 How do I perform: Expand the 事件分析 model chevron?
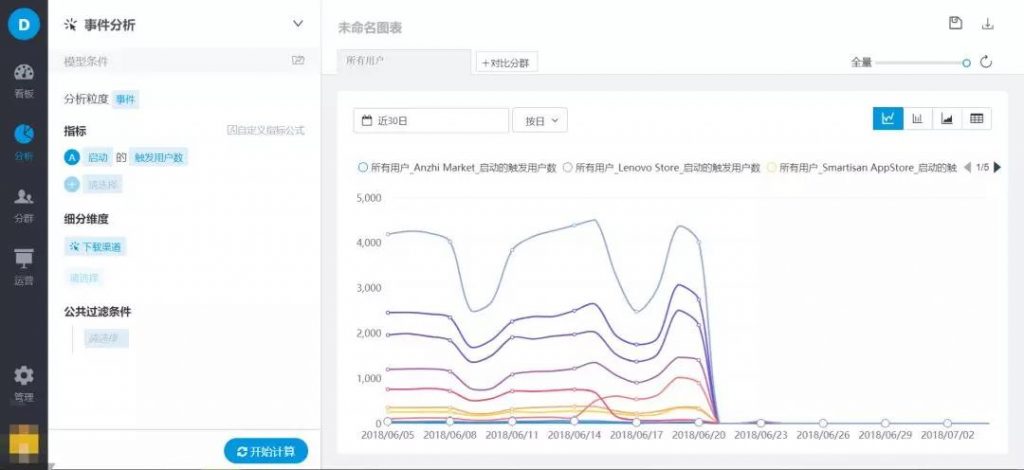pyautogui.click(x=298, y=24)
